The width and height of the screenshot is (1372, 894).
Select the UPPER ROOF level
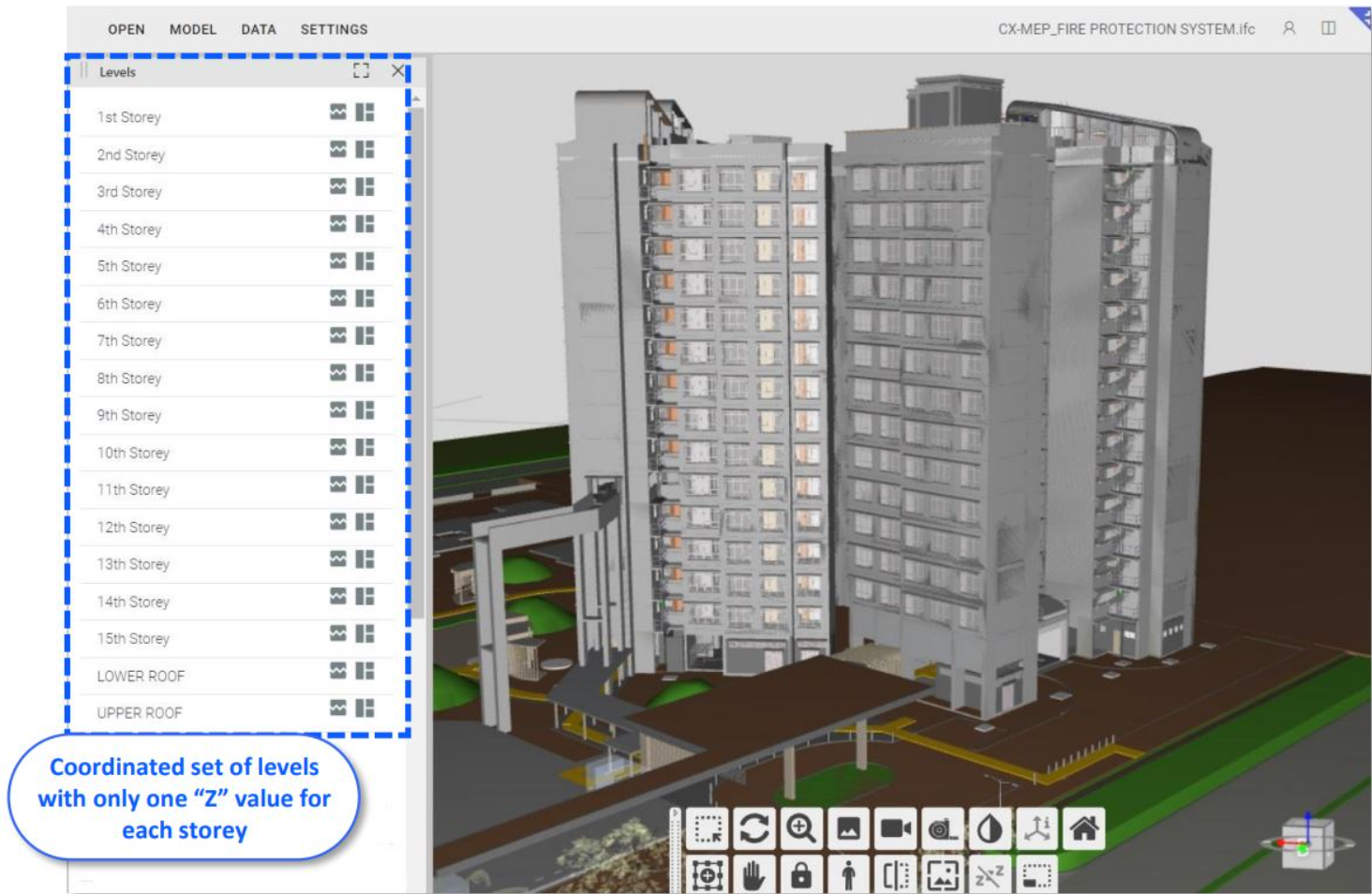point(140,713)
